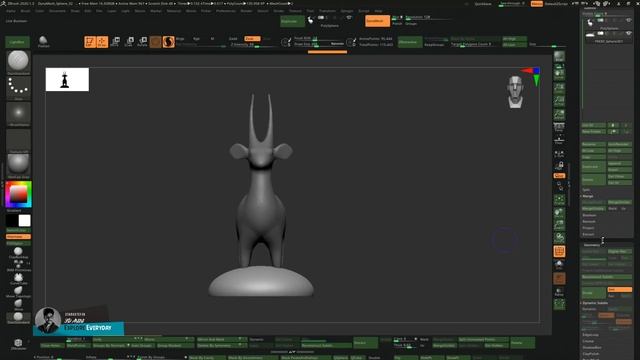
Task: Collapse the Dynamic Subdiv section
Action: [595, 303]
